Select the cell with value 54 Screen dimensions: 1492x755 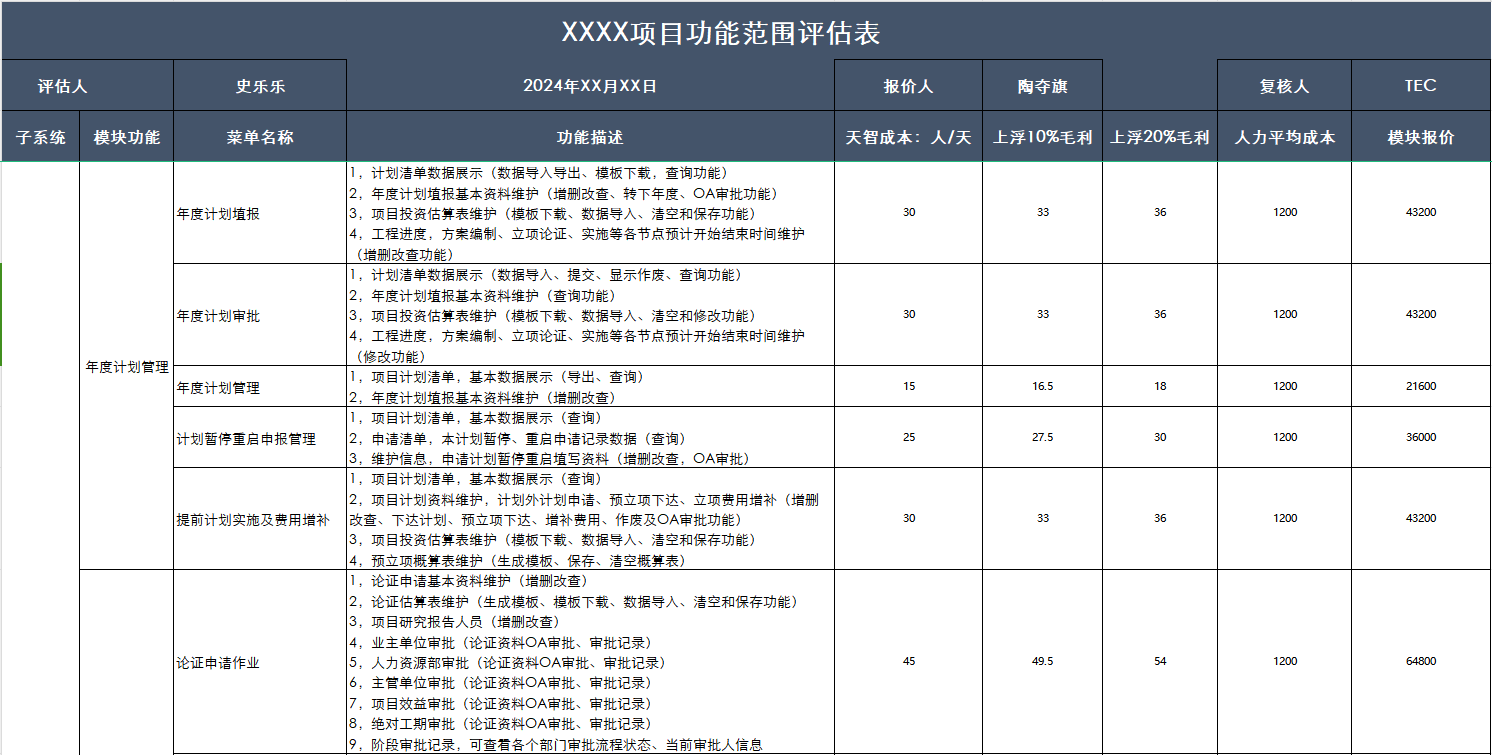(1160, 661)
